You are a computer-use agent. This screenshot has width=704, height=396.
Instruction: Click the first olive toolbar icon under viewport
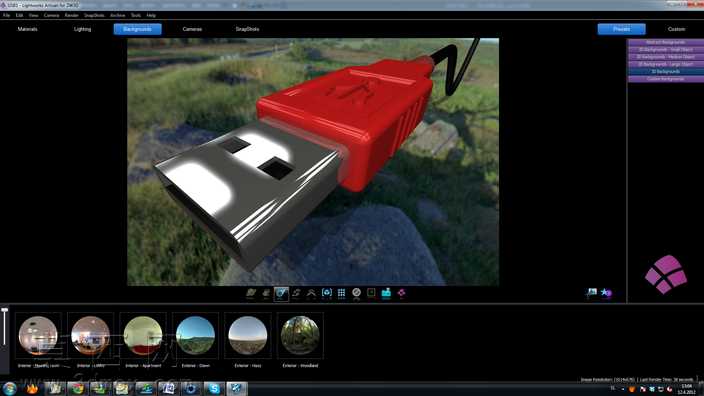pyautogui.click(x=251, y=293)
